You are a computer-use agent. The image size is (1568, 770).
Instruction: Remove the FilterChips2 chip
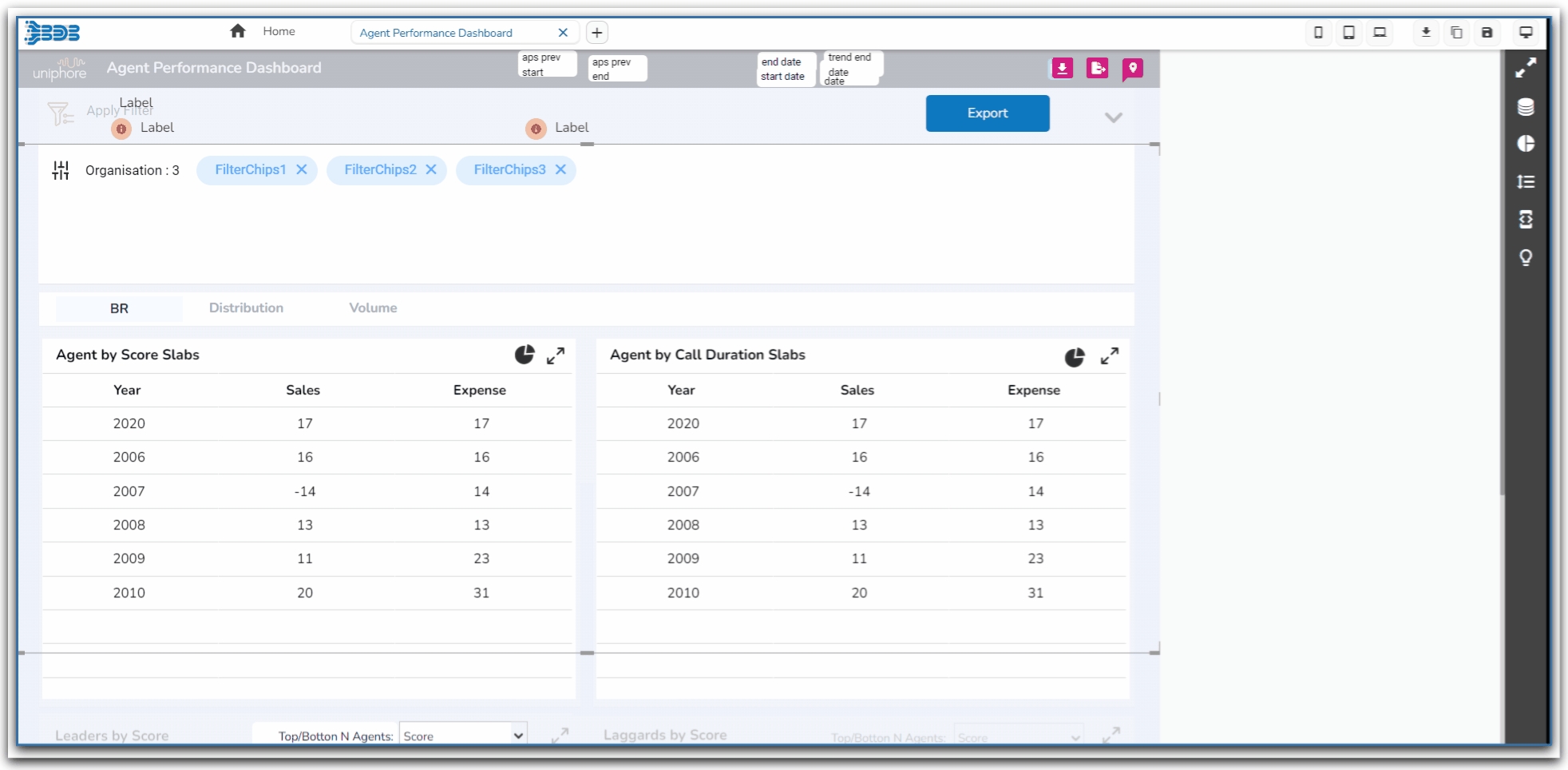431,169
